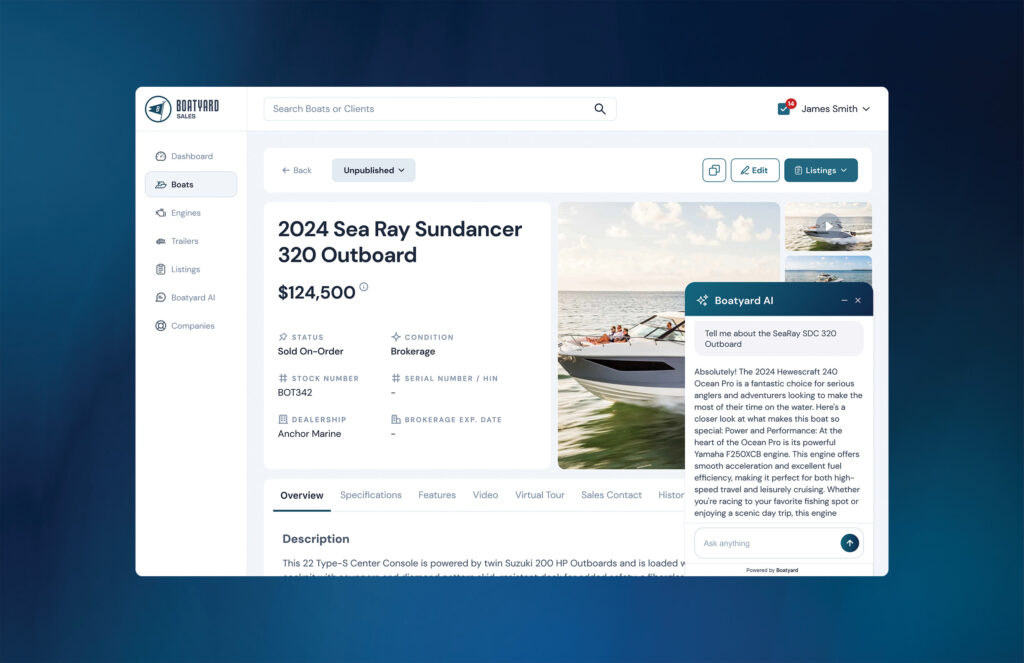Open Dashboard in the sidebar
Image resolution: width=1024 pixels, height=663 pixels.
[191, 156]
